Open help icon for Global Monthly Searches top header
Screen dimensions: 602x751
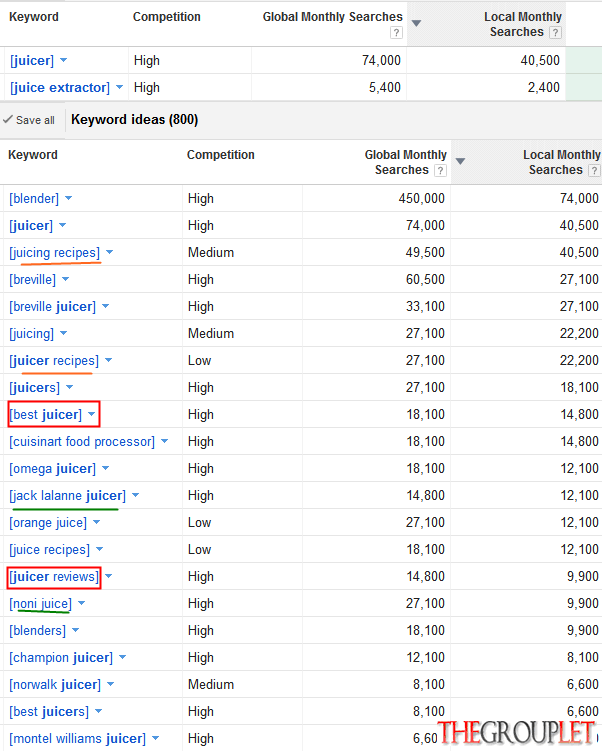[x=396, y=33]
